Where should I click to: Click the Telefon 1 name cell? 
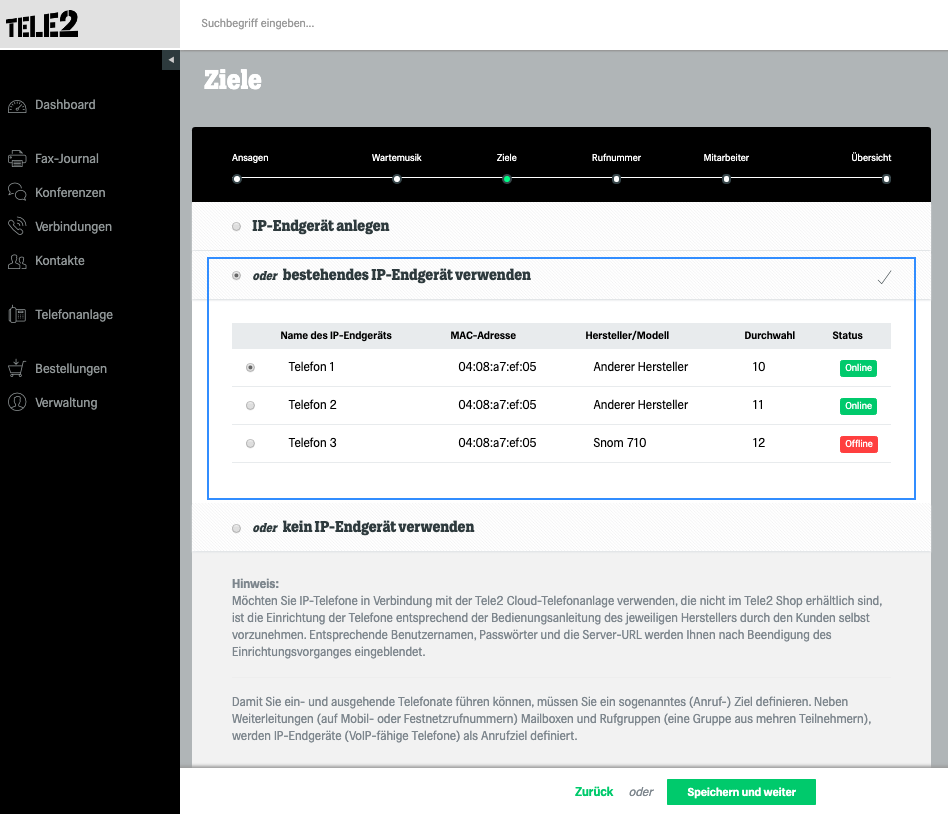coord(311,367)
